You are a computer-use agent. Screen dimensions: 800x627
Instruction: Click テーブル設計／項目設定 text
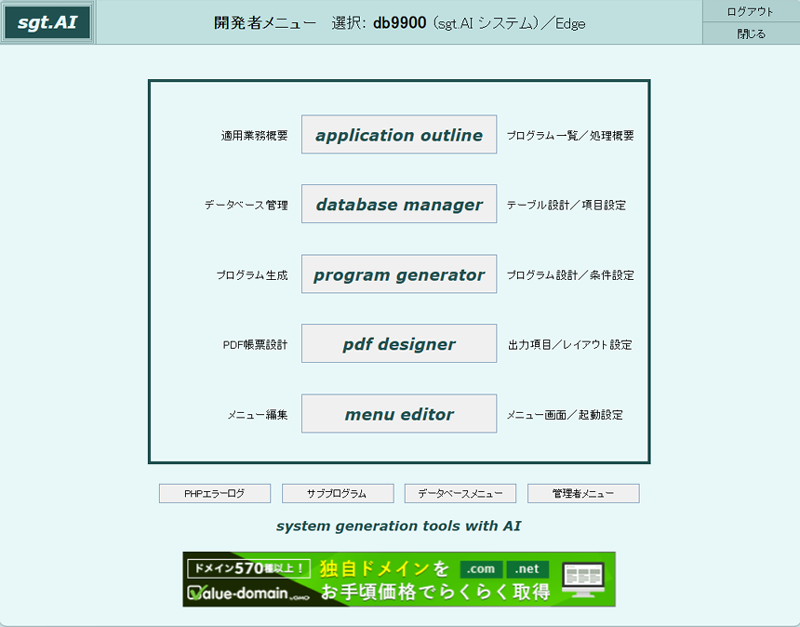pos(566,205)
